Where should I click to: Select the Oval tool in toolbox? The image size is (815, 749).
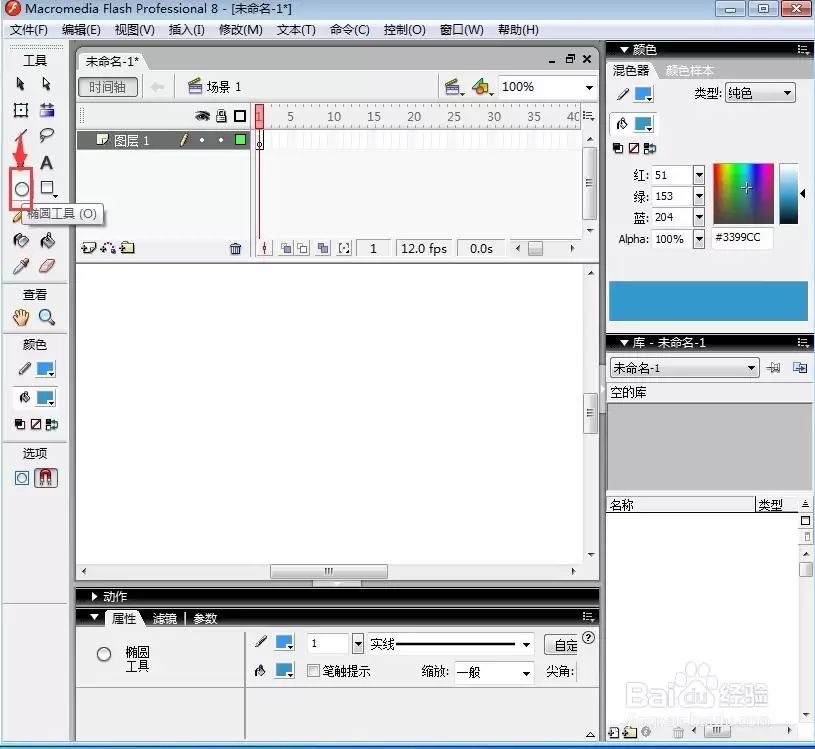(21, 189)
